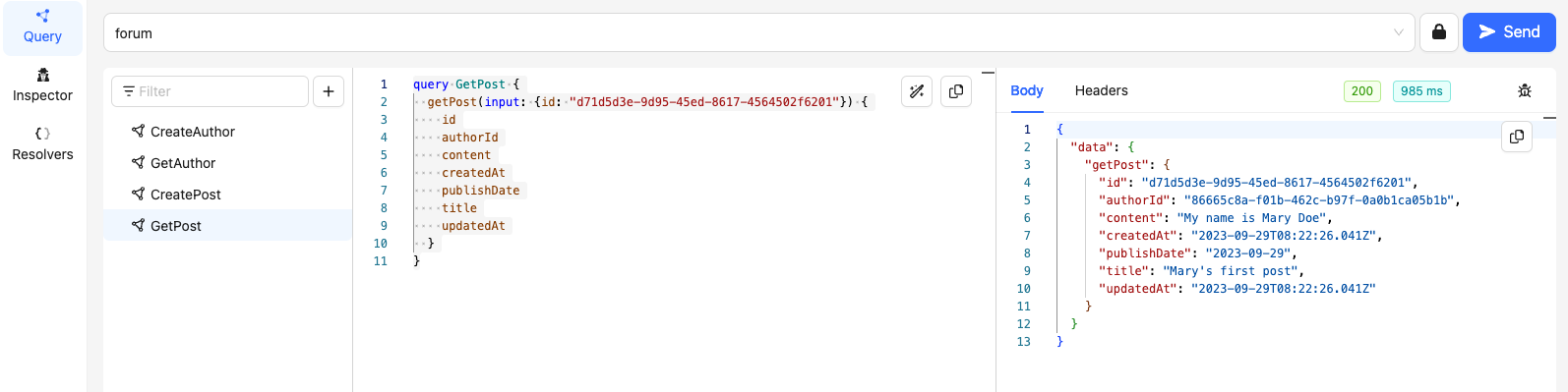Click the updatedAt field in query
This screenshot has width=1568, height=392.
[x=473, y=226]
